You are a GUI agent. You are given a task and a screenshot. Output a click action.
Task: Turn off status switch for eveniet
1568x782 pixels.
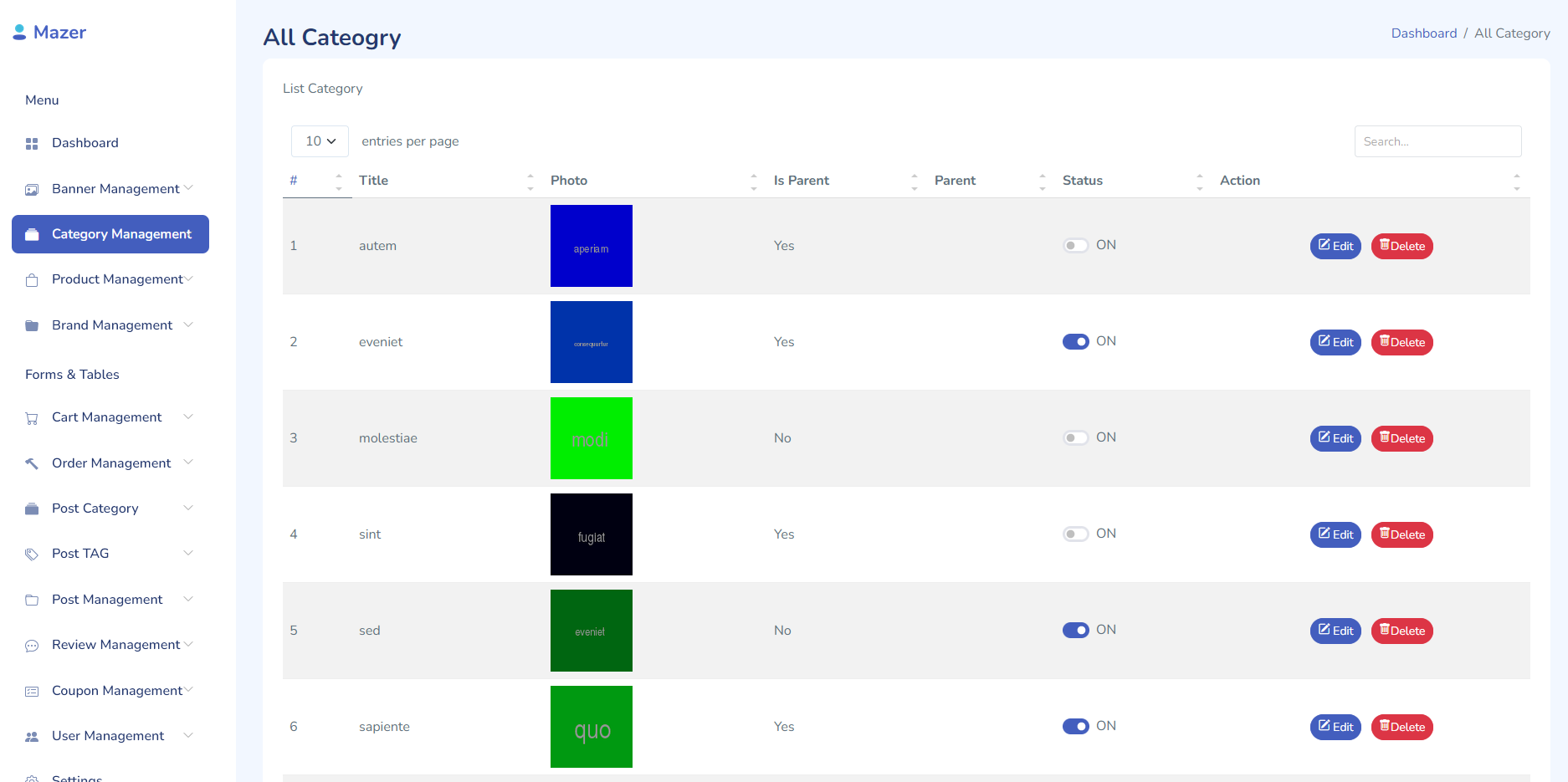(x=1075, y=341)
